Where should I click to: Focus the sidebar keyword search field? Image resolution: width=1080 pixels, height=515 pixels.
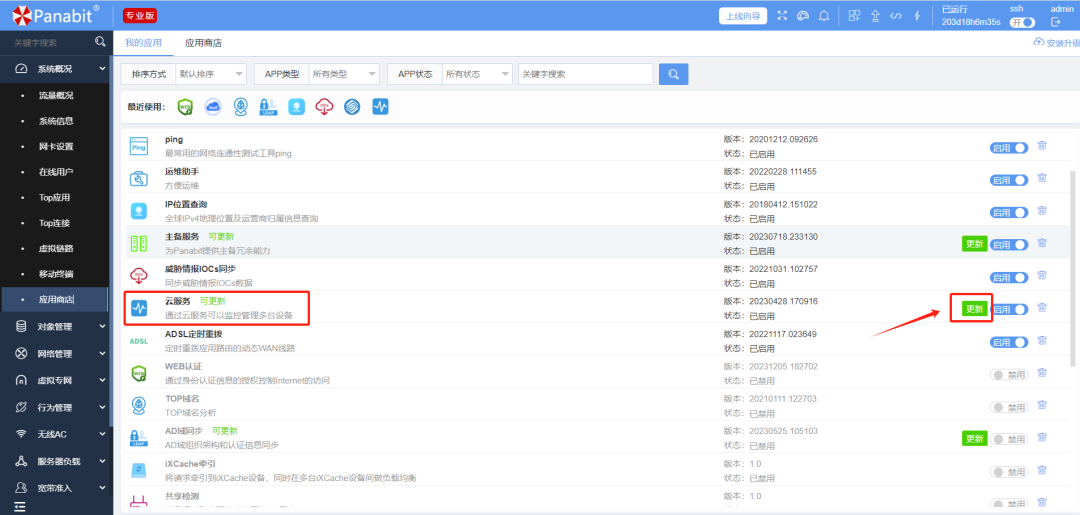pyautogui.click(x=48, y=43)
